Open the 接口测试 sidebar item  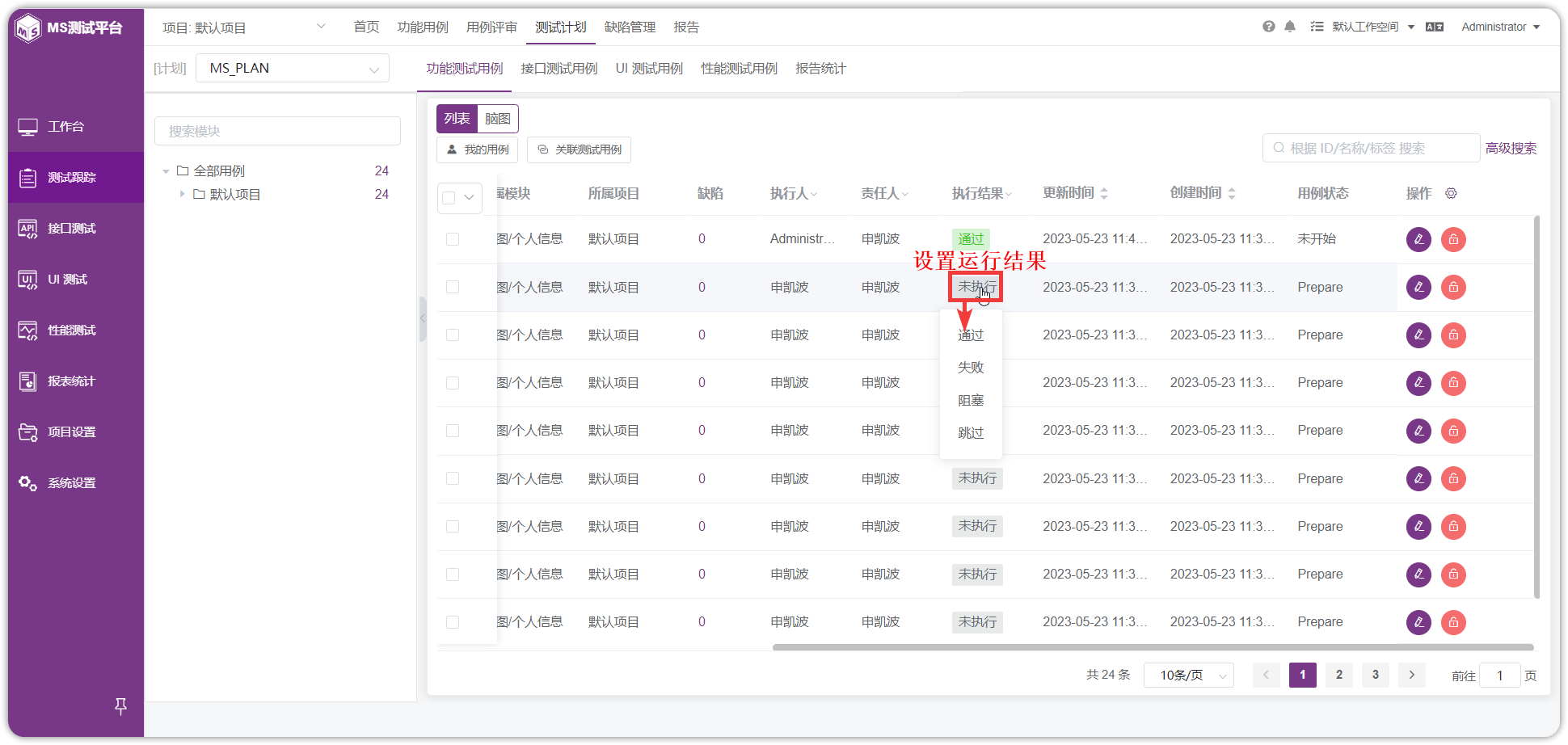coord(76,229)
